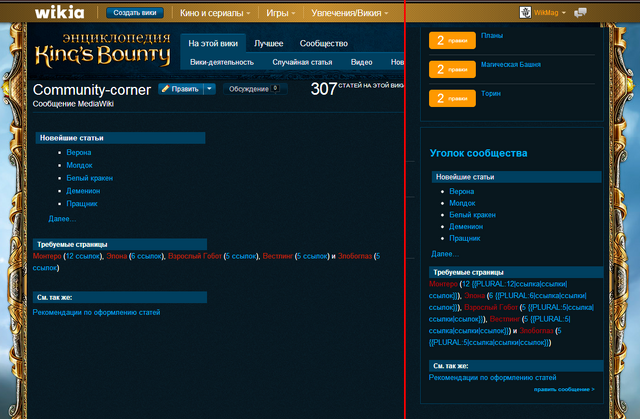Click the orange 2 правки badge beside Планы
Screen dimensions: 640x419
(452, 40)
